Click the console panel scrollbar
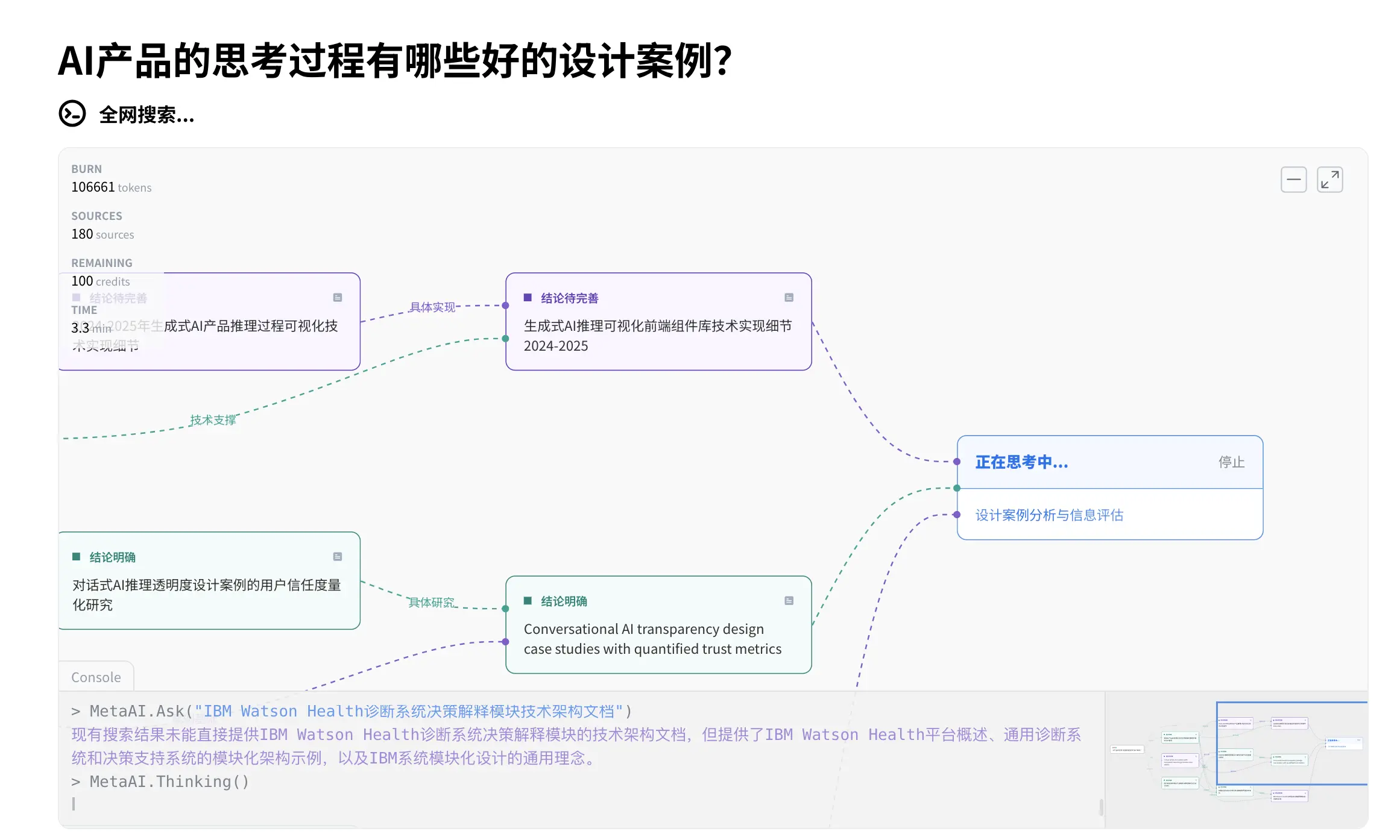This screenshot has height=840, width=1400. click(x=1101, y=806)
